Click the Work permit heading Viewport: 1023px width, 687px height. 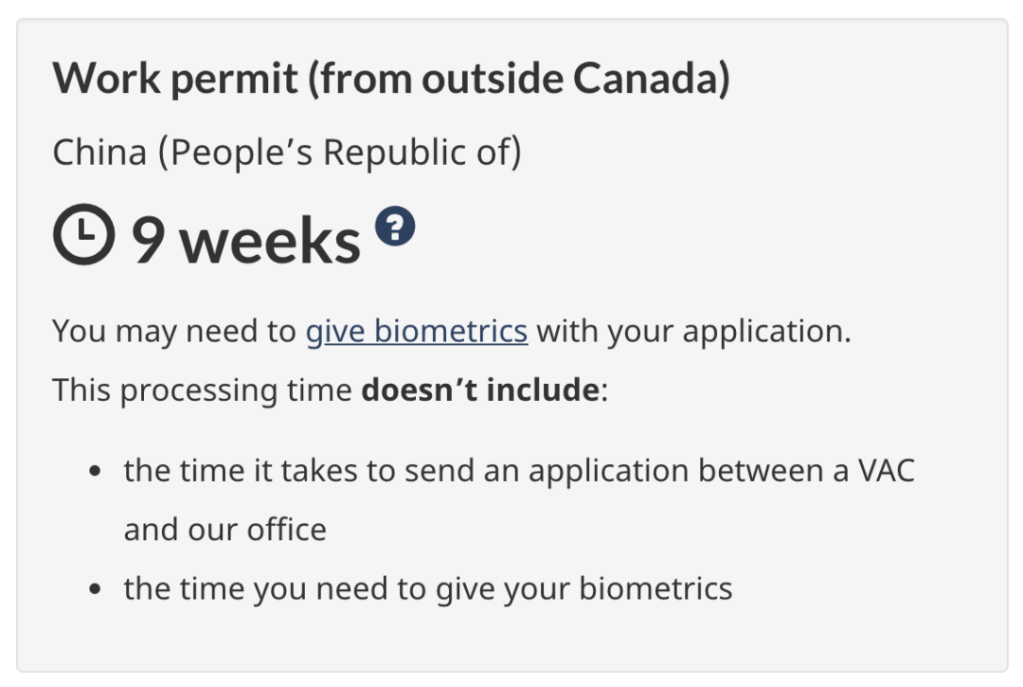(x=391, y=78)
